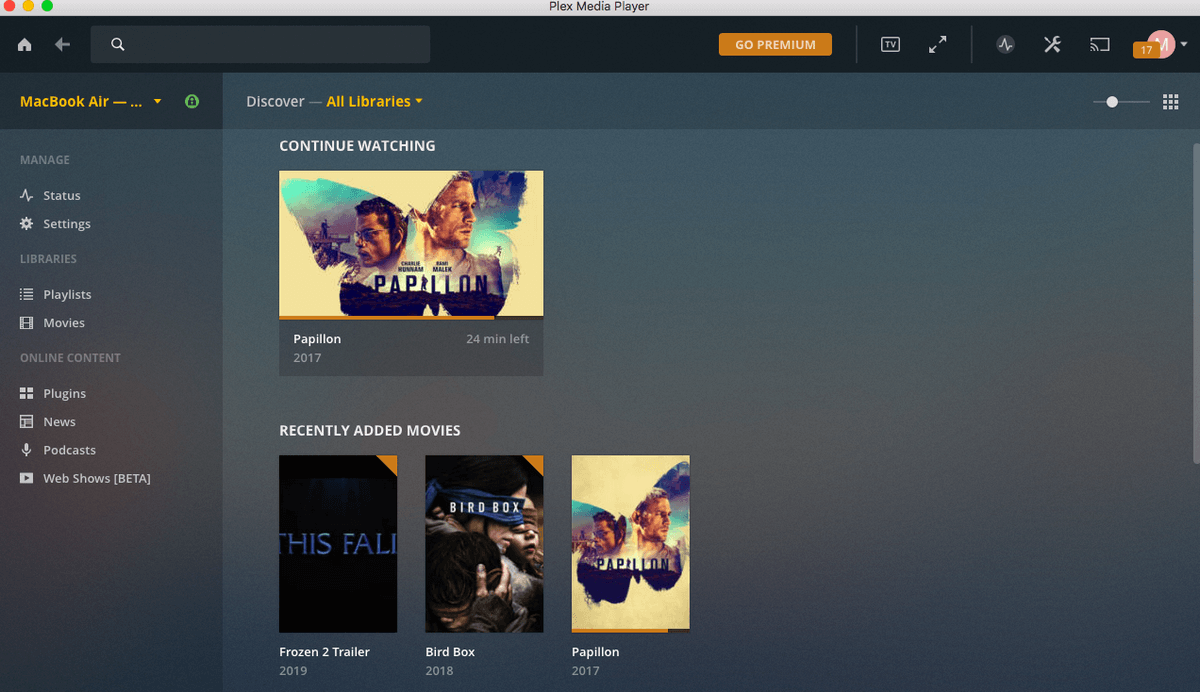The image size is (1200, 692).
Task: Click the 2019 year under Frozen 2 Trailer
Action: pos(293,671)
